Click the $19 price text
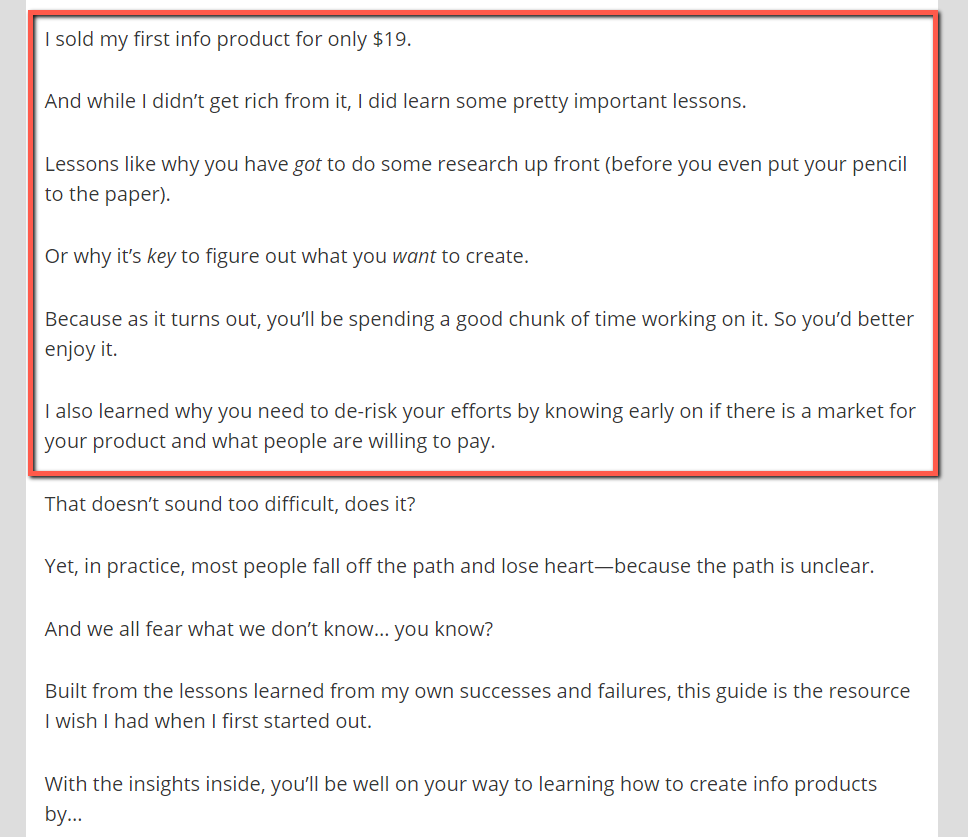The height and width of the screenshot is (837, 968). tap(389, 40)
